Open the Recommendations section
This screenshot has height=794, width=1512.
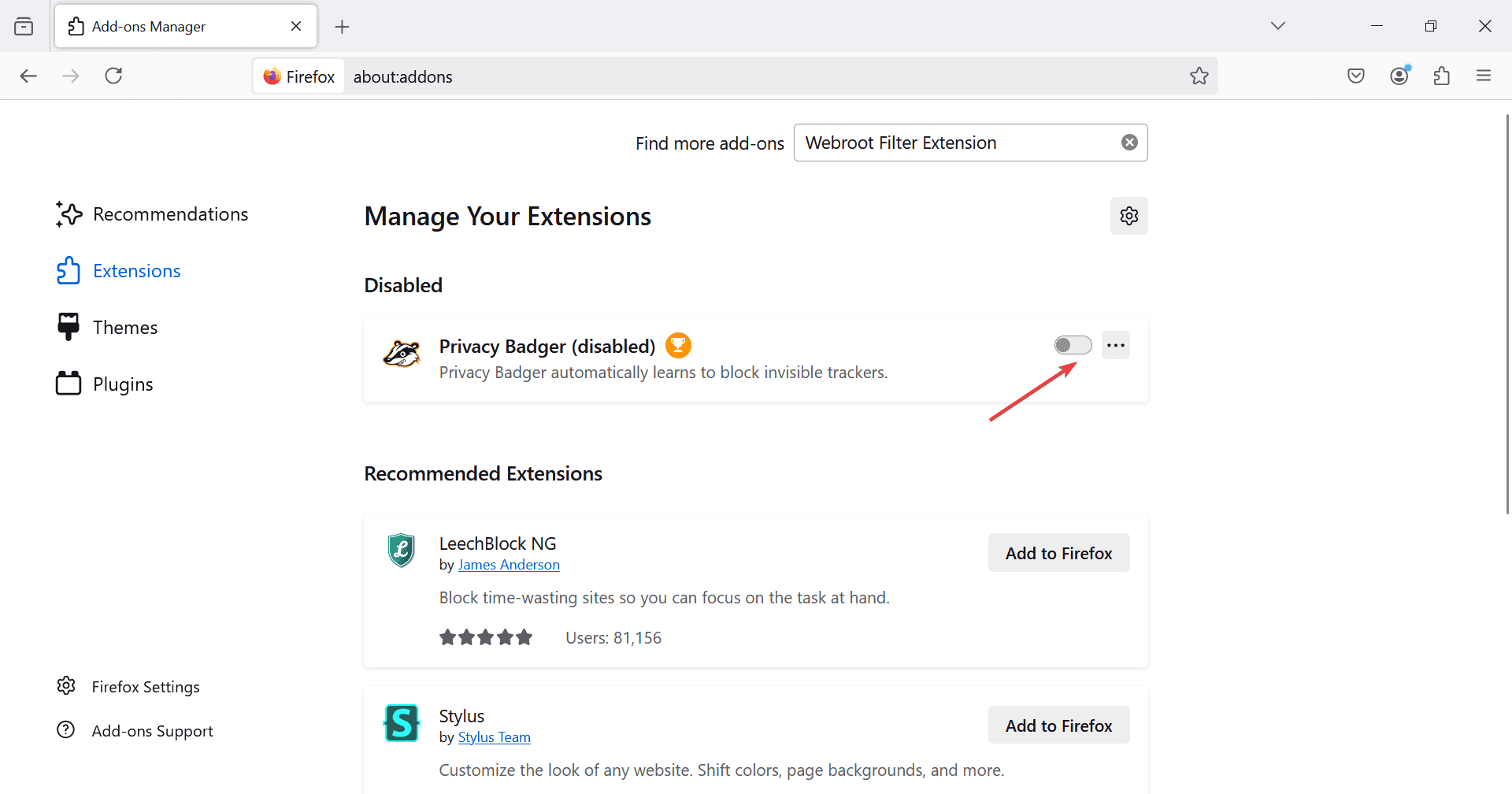[x=152, y=214]
